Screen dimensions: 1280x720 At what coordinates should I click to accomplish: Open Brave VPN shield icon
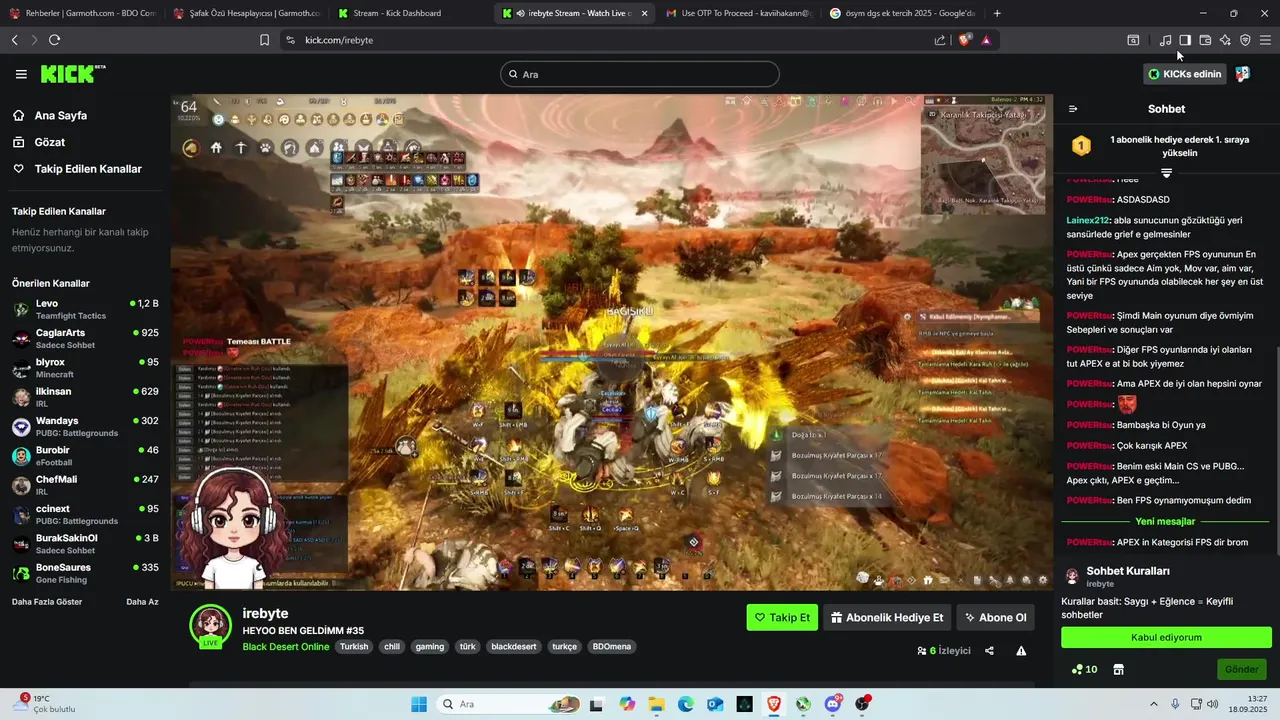click(1245, 40)
